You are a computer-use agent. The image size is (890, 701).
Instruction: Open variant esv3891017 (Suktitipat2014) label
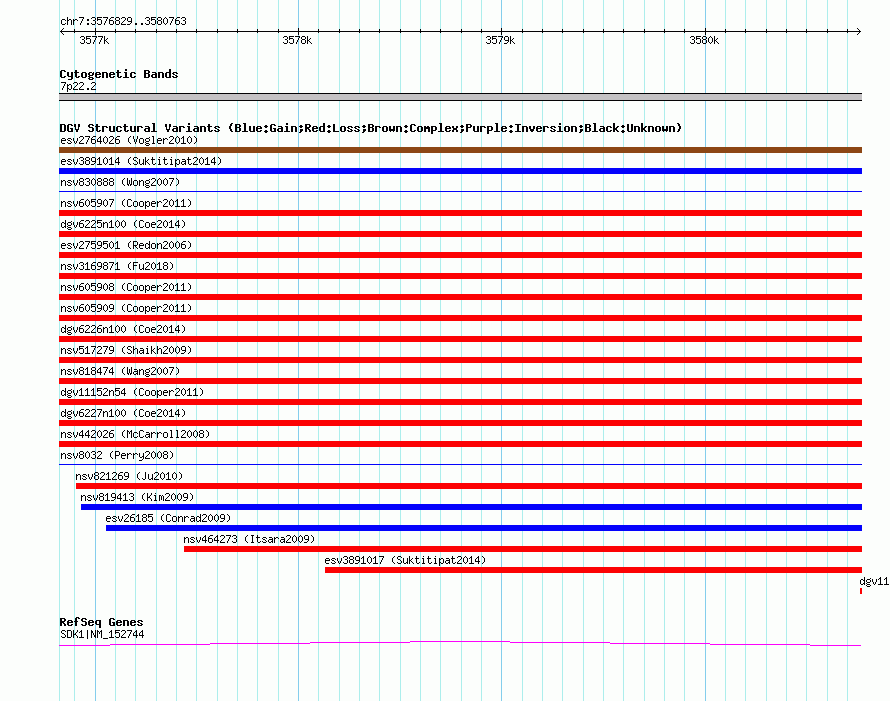click(x=405, y=560)
